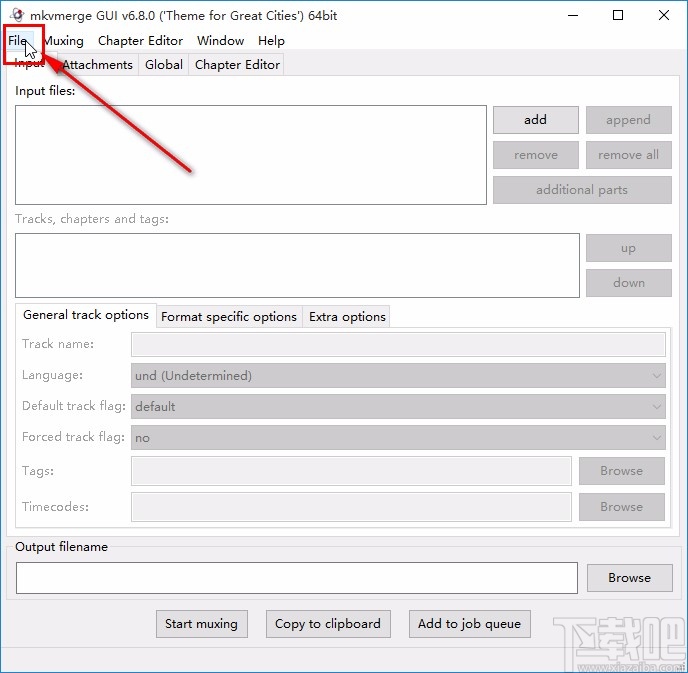Open the Default track flag dropdown
688x673 pixels.
(398, 407)
